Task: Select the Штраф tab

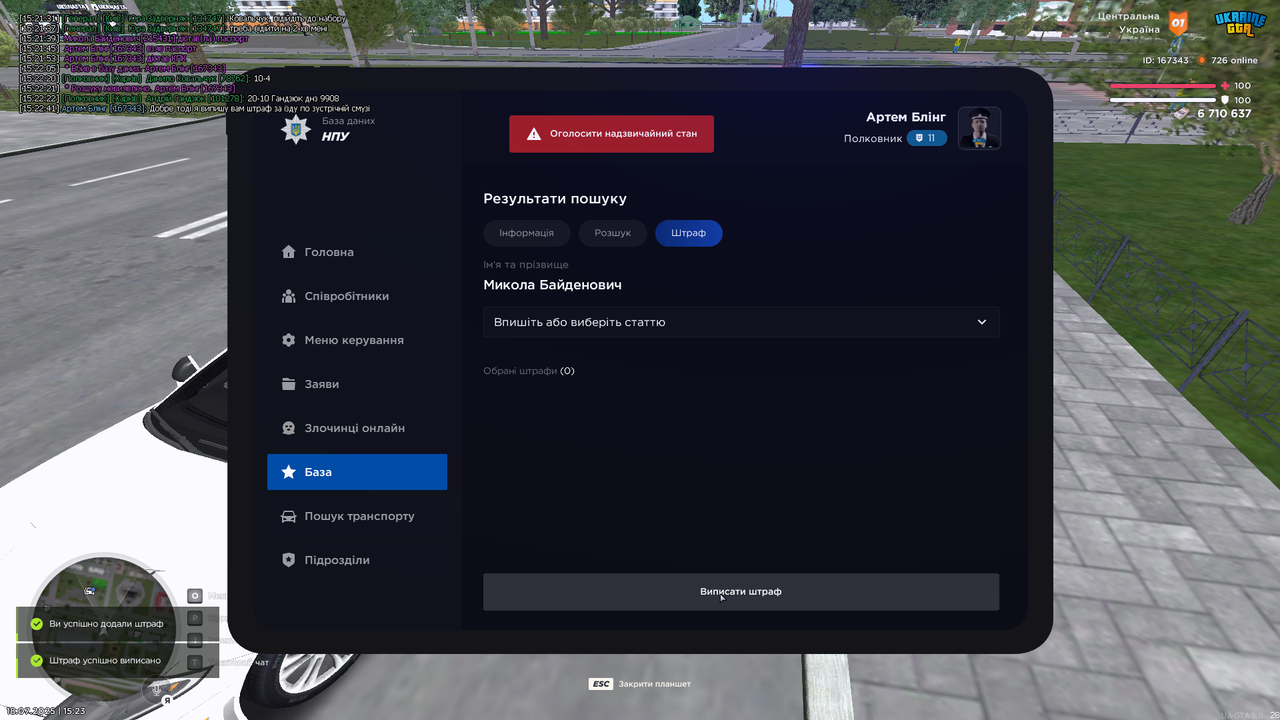Action: [689, 233]
